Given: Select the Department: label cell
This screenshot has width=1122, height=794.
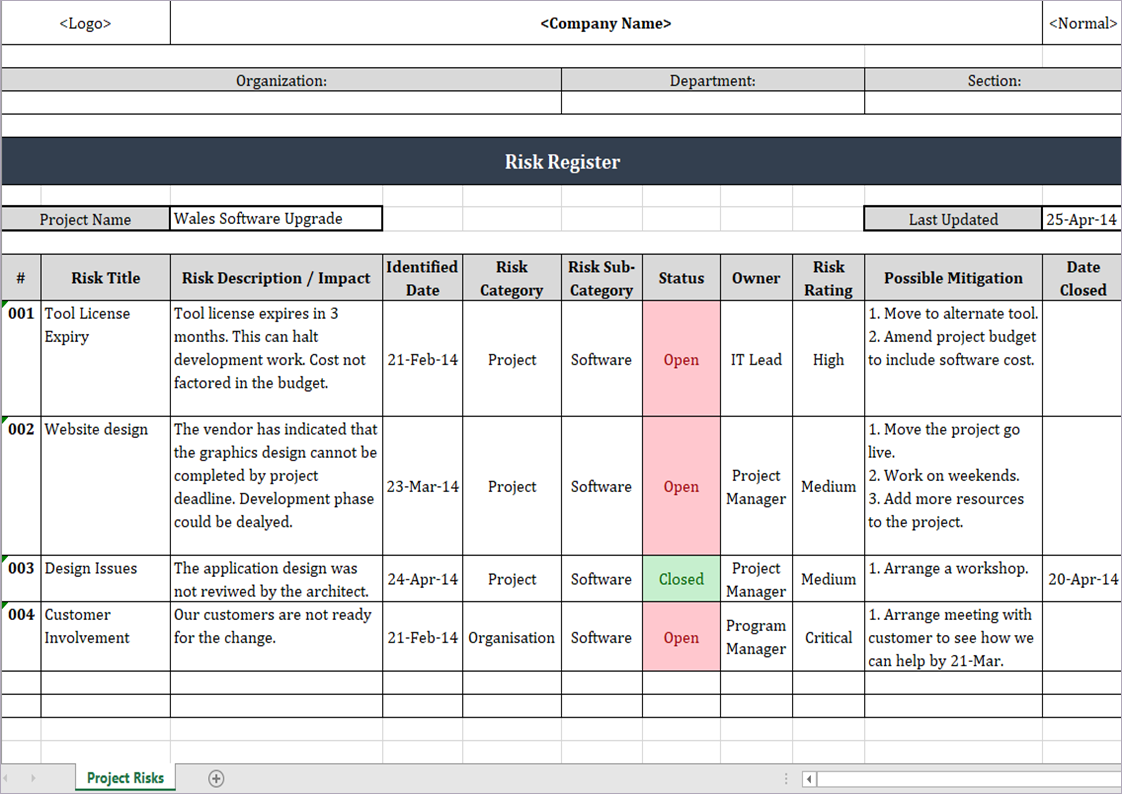Looking at the screenshot, I should [713, 80].
